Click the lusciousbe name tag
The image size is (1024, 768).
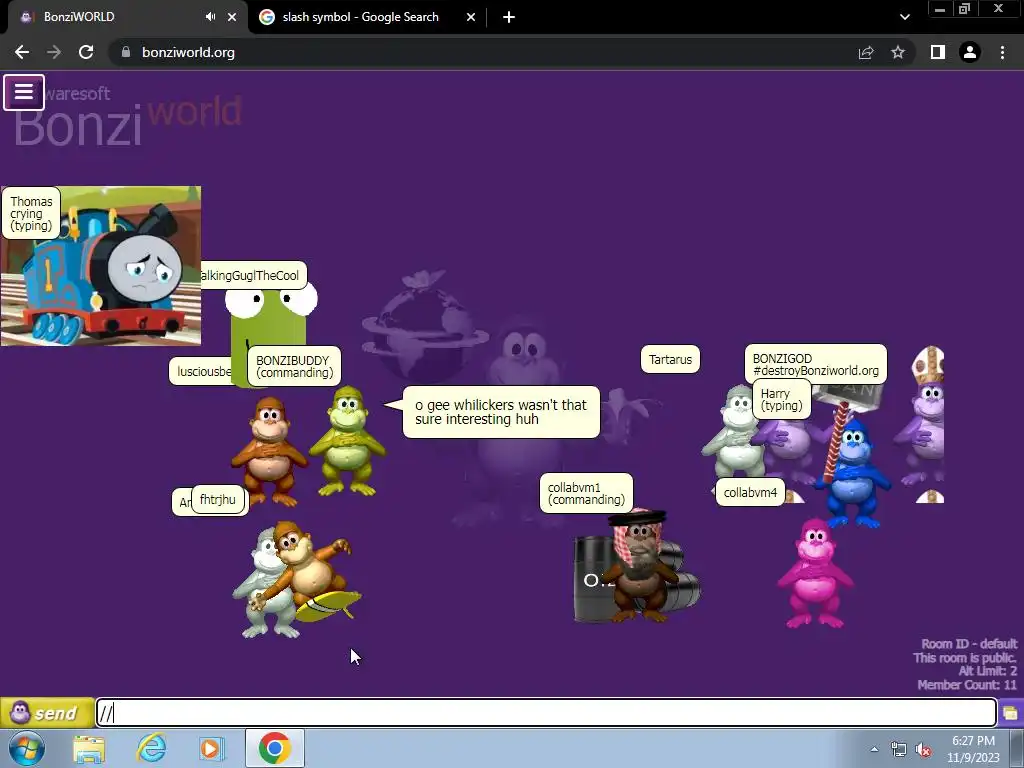click(202, 372)
